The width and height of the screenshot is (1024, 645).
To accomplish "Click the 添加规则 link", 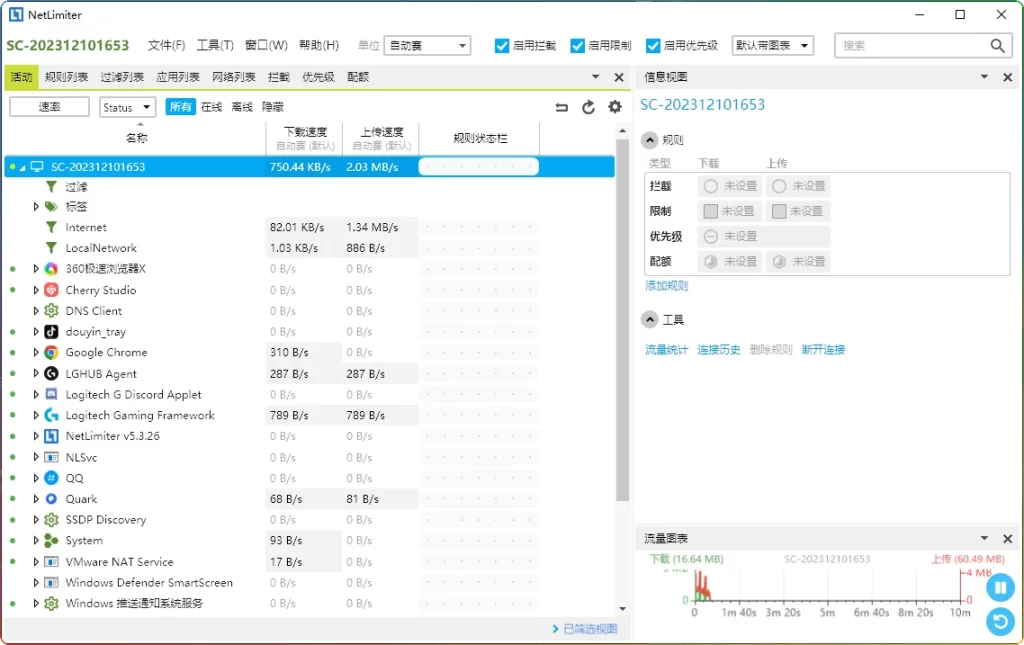I will click(x=665, y=286).
